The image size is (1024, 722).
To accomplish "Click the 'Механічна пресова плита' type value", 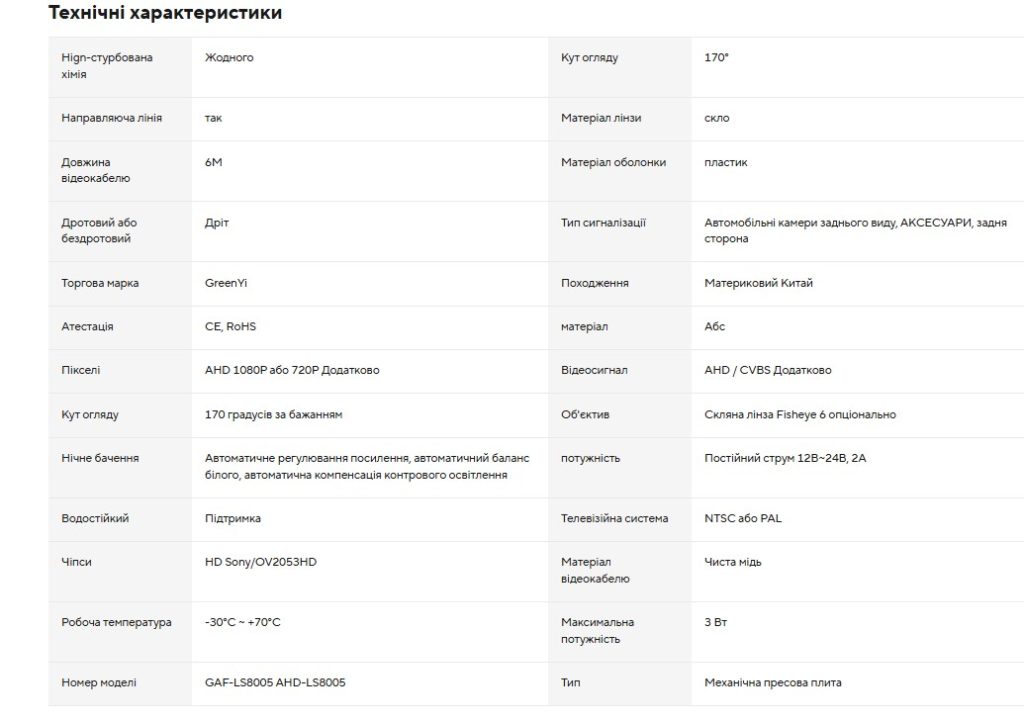I will (x=772, y=683).
